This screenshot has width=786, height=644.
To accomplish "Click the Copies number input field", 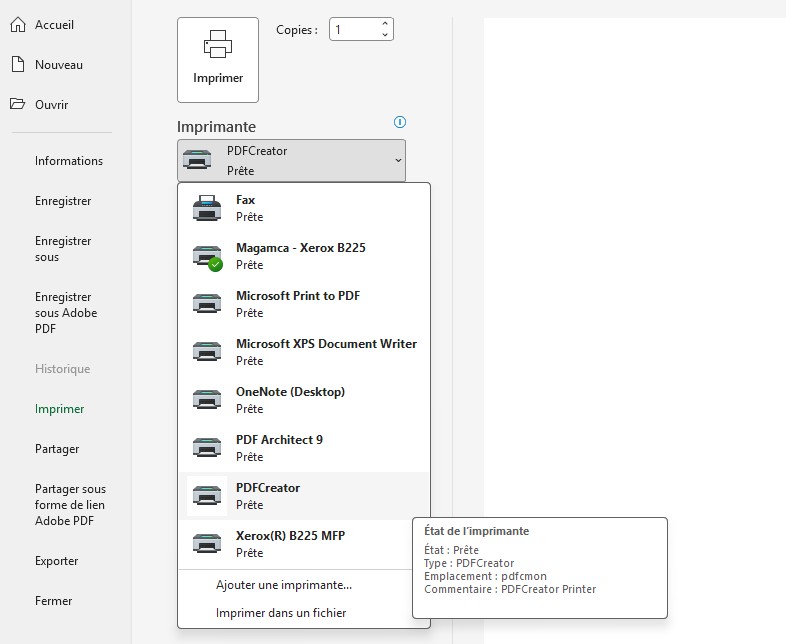I will click(x=356, y=30).
